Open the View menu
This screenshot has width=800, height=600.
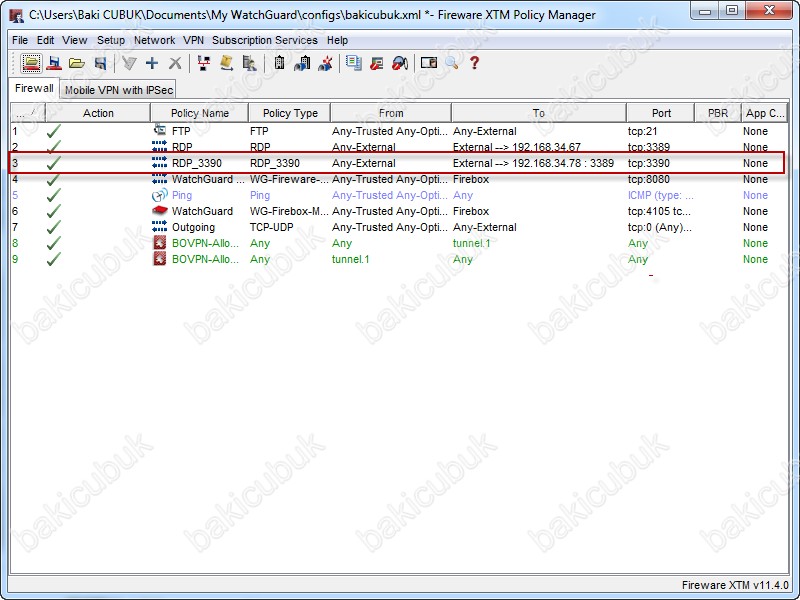click(x=75, y=40)
